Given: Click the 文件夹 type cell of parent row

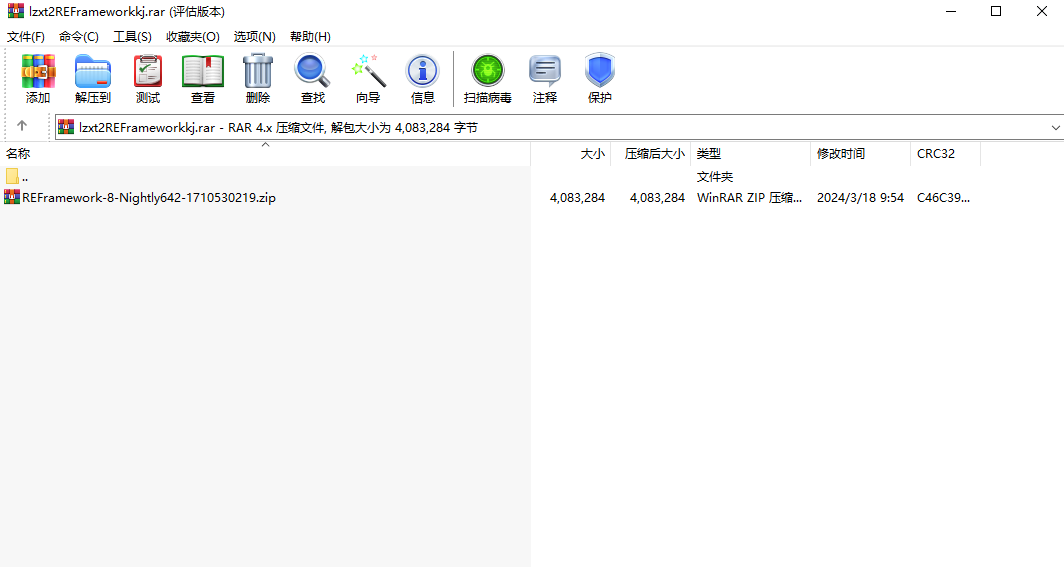Looking at the screenshot, I should (715, 177).
